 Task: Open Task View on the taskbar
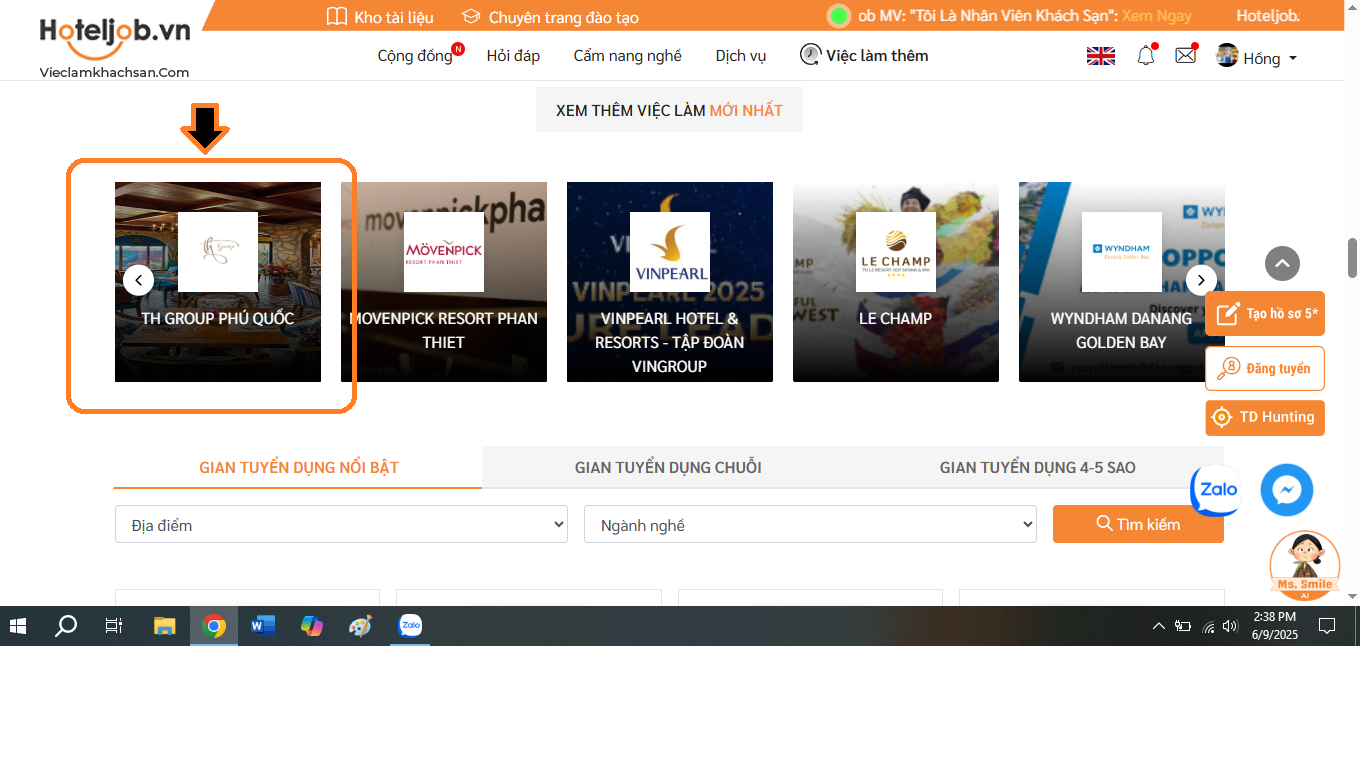coord(113,626)
